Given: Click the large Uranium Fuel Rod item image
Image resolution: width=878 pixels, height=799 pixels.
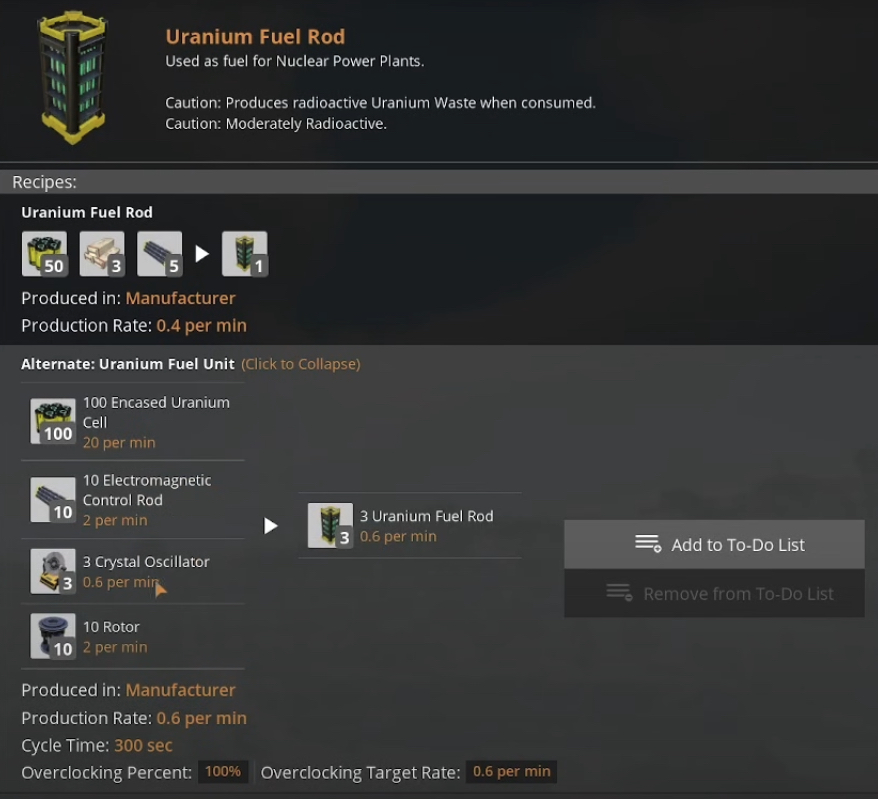Looking at the screenshot, I should pos(72,78).
